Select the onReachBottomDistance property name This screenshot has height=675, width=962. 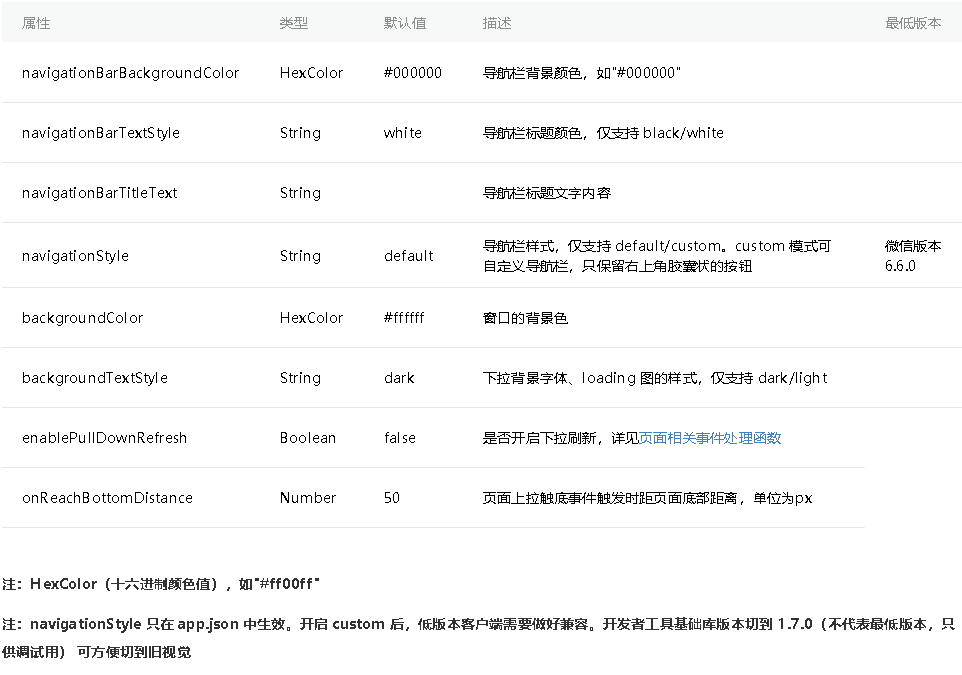click(x=107, y=498)
